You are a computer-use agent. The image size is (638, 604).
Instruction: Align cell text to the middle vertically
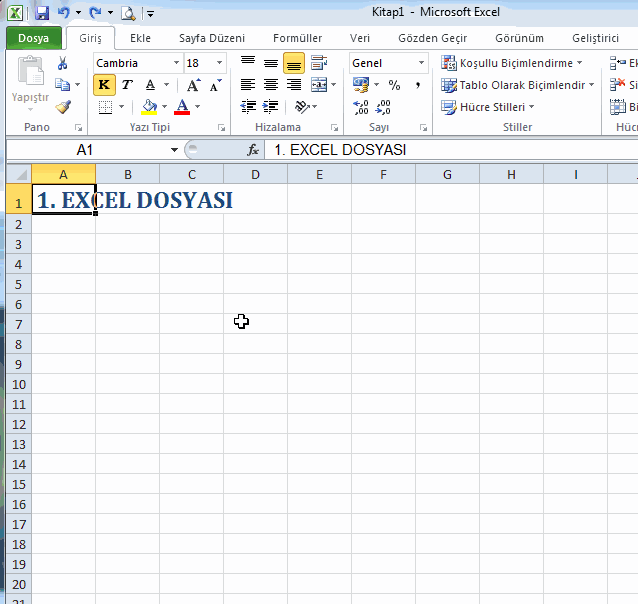pyautogui.click(x=271, y=63)
